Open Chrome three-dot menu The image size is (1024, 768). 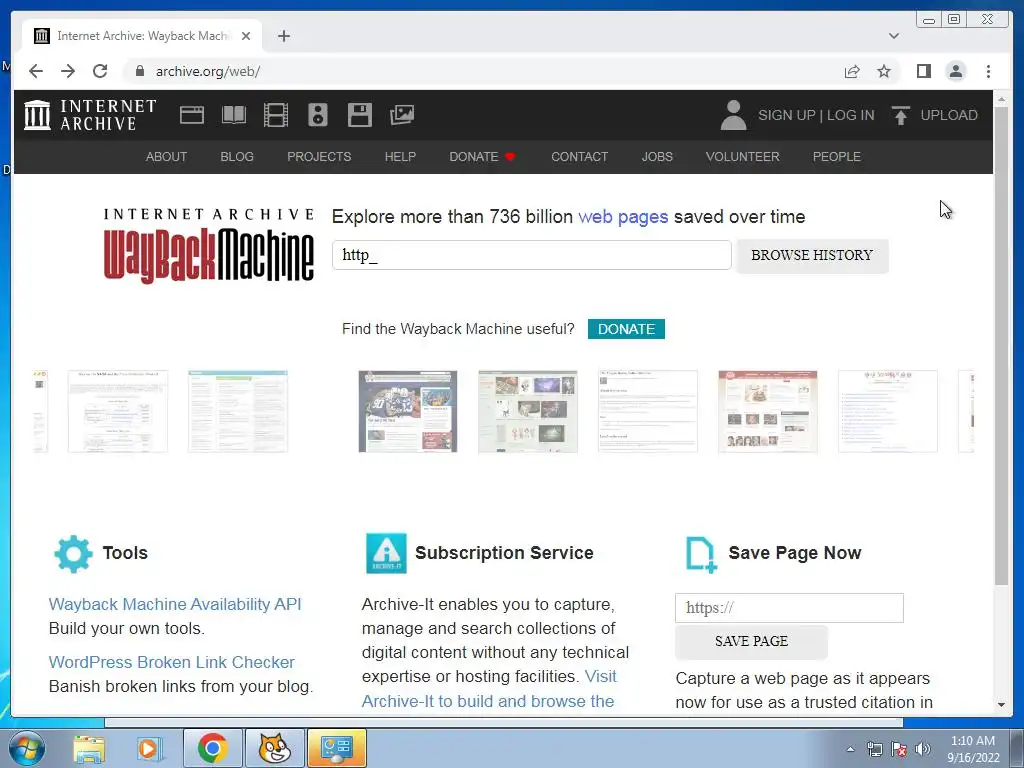coord(988,71)
